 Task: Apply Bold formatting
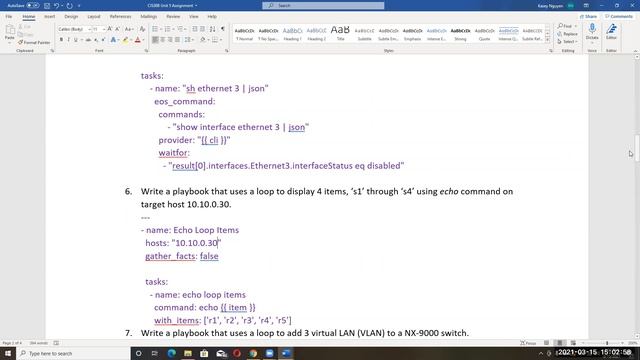tap(61, 40)
